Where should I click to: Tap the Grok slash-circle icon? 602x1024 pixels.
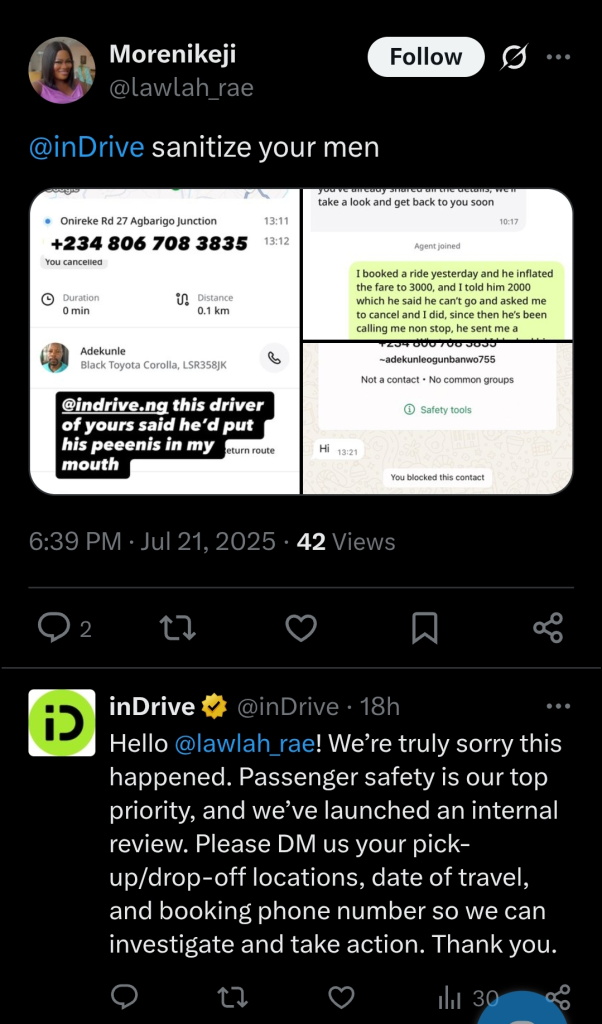coord(514,57)
